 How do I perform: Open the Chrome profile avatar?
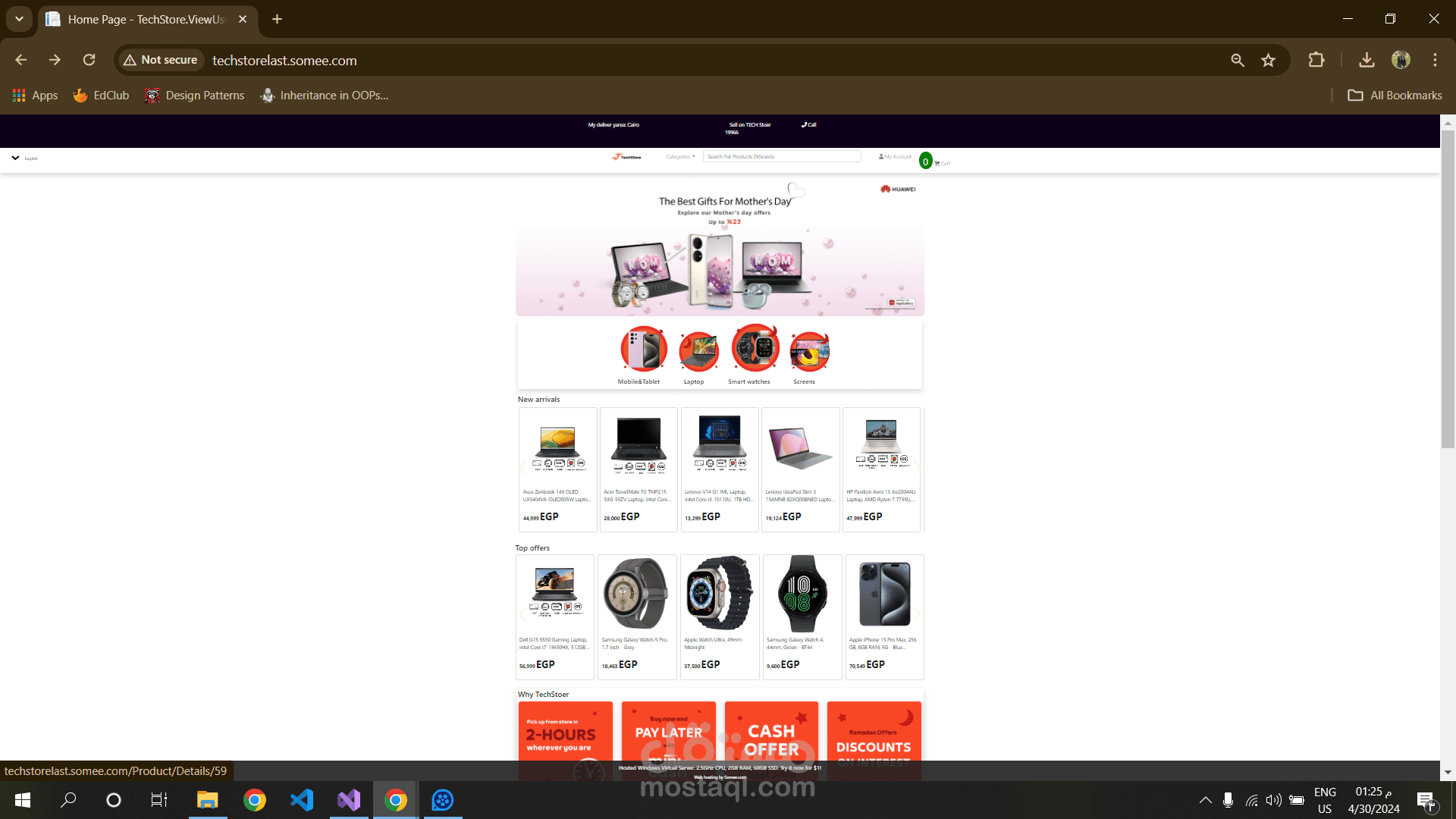(1401, 60)
